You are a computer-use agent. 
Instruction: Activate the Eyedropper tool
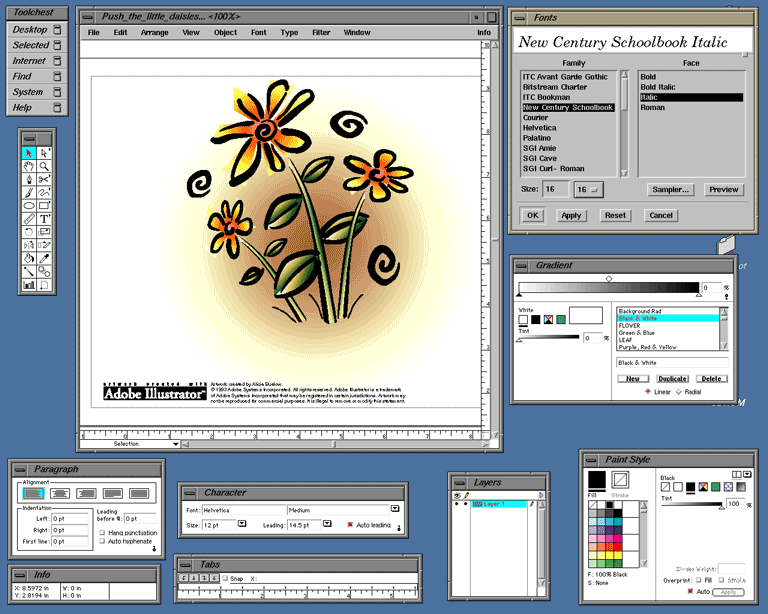45,257
